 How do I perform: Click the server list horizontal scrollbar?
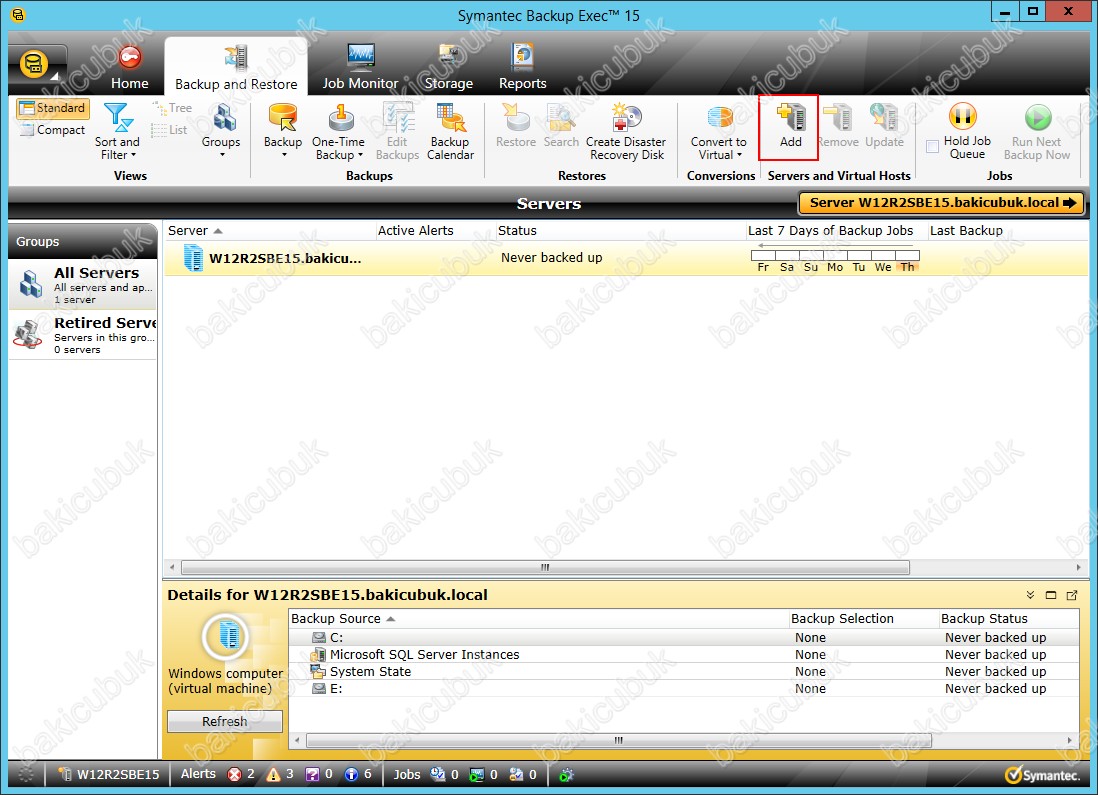tap(545, 567)
